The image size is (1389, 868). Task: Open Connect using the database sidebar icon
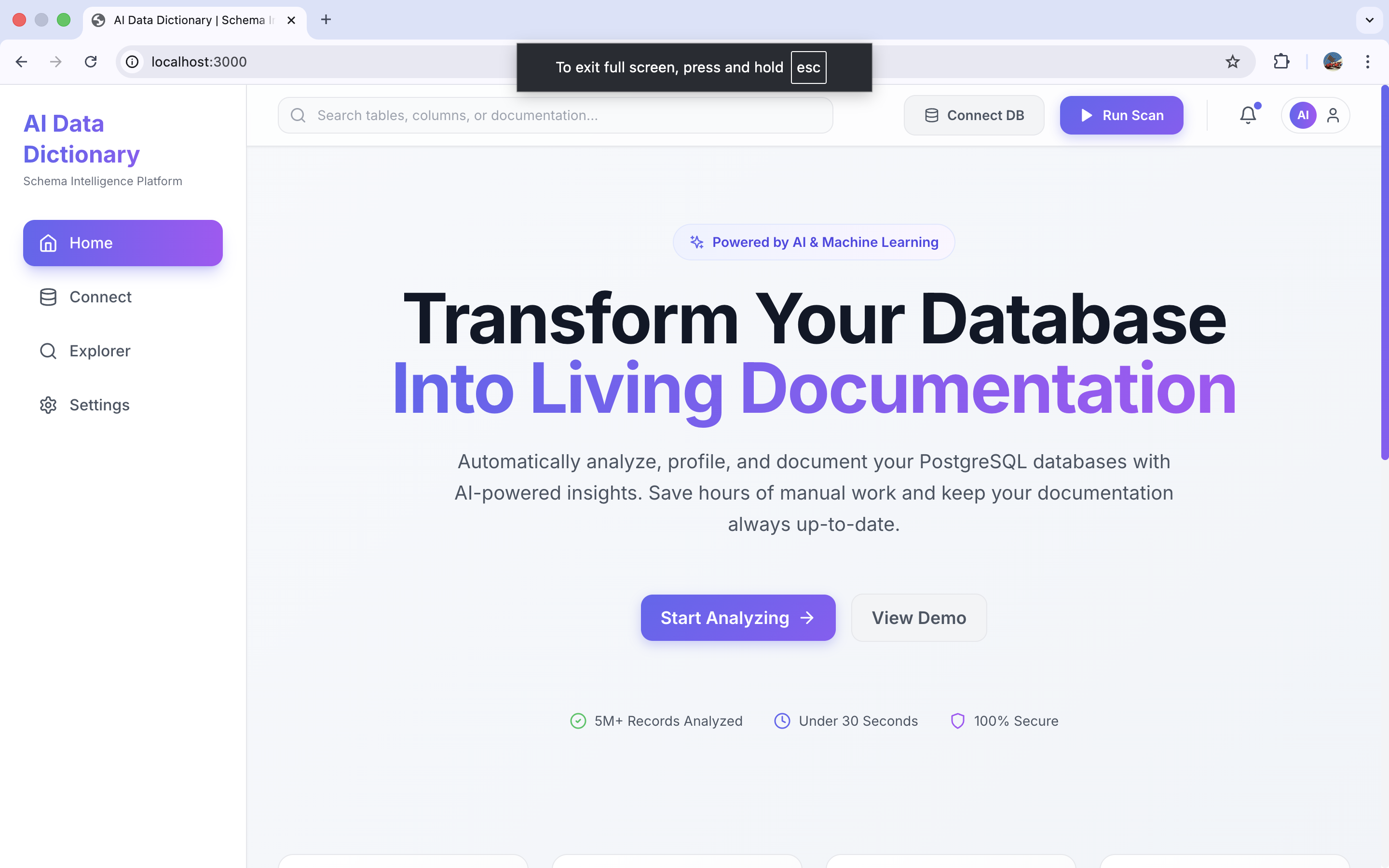coord(48,297)
